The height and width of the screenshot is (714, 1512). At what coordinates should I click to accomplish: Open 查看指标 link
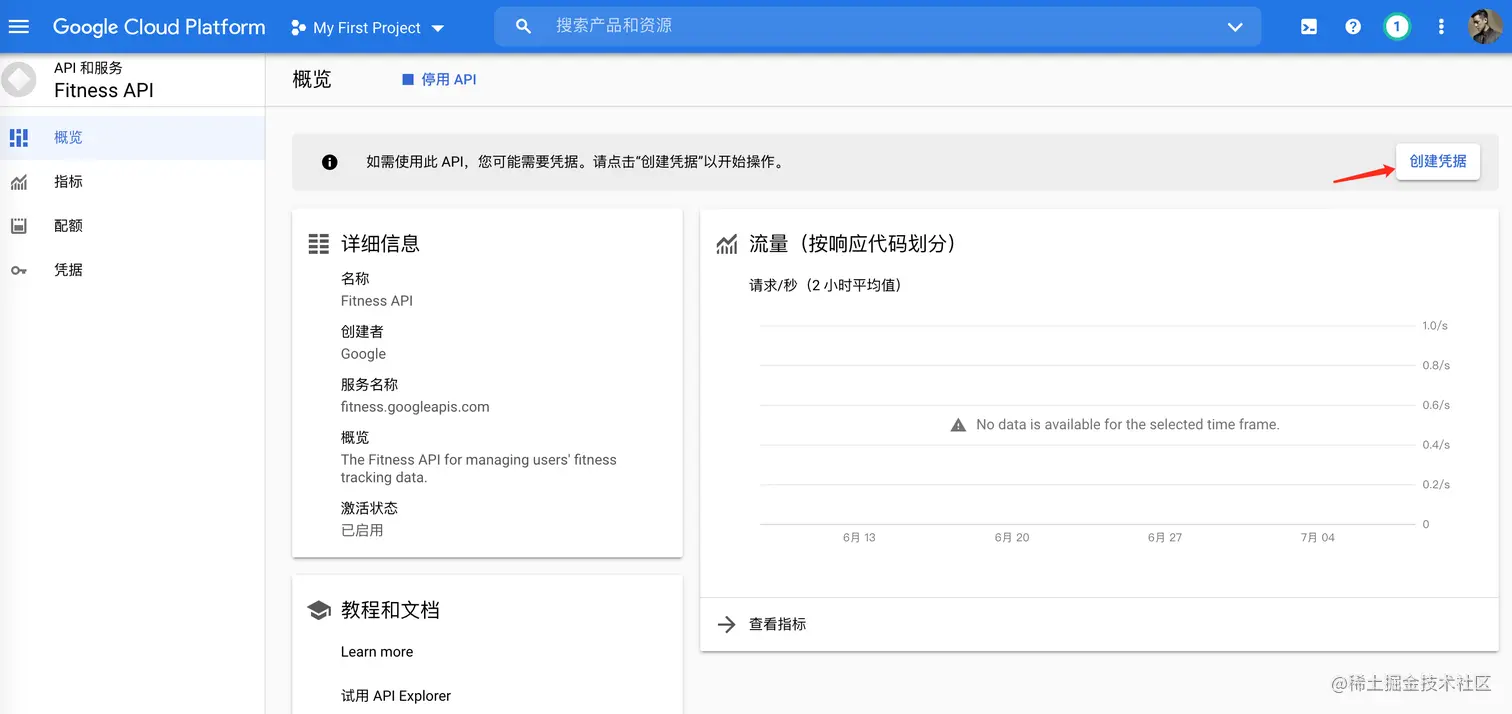(777, 624)
